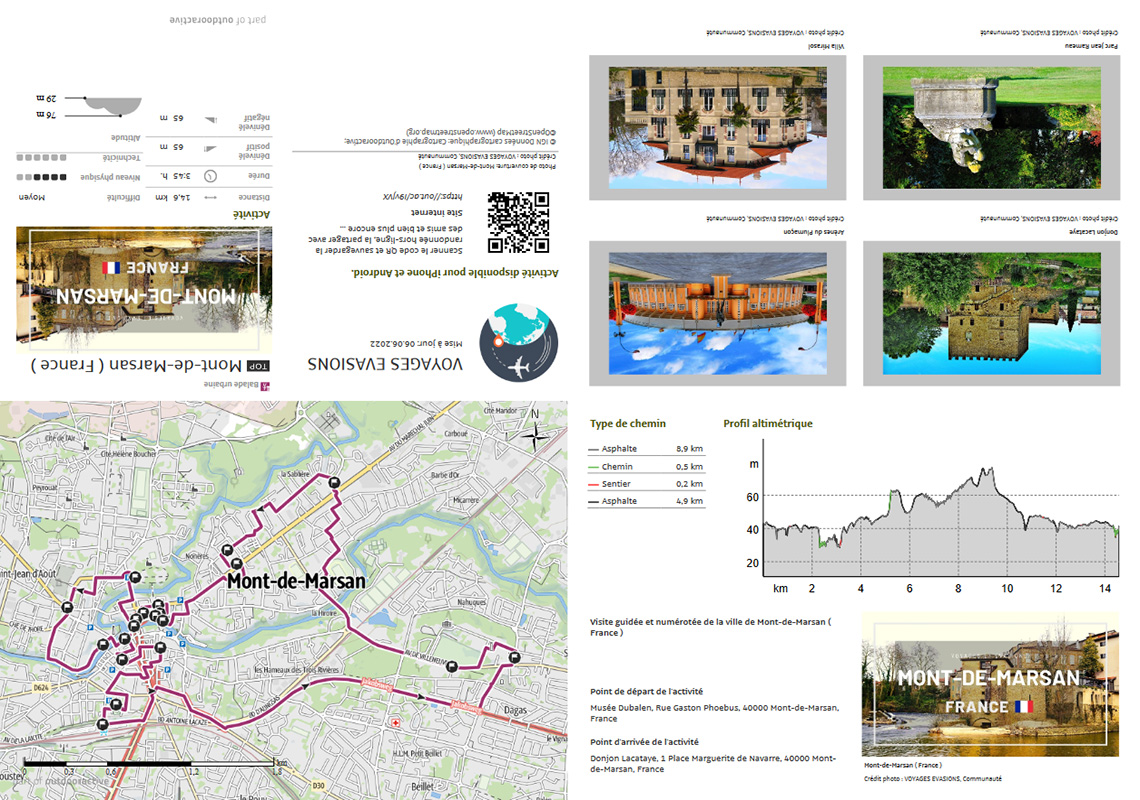Click the French flag on the upside-down cover
Viewport: 1140px width, 800px height.
(x=111, y=268)
